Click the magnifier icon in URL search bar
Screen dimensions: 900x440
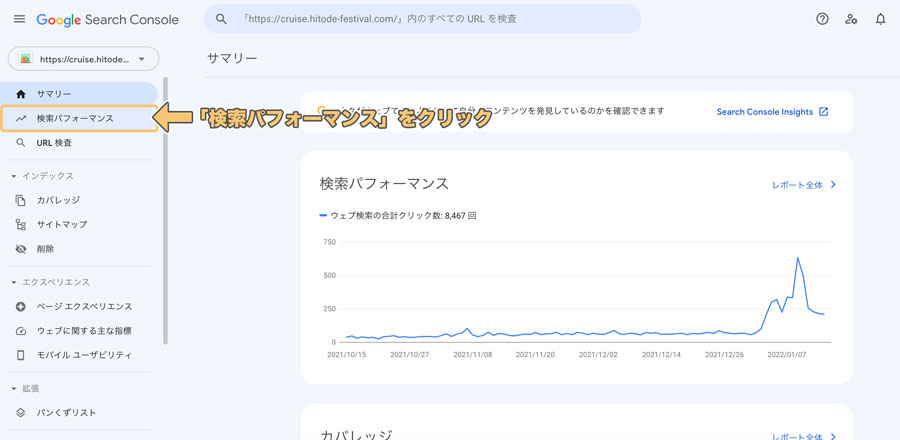[x=221, y=19]
